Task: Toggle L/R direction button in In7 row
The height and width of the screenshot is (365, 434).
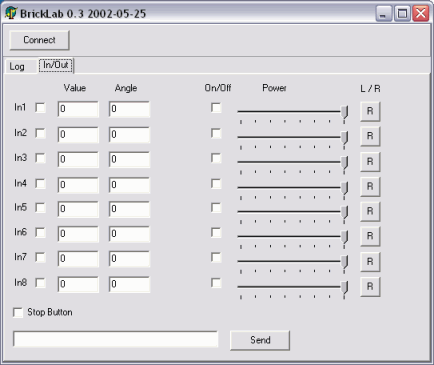Action: [370, 262]
